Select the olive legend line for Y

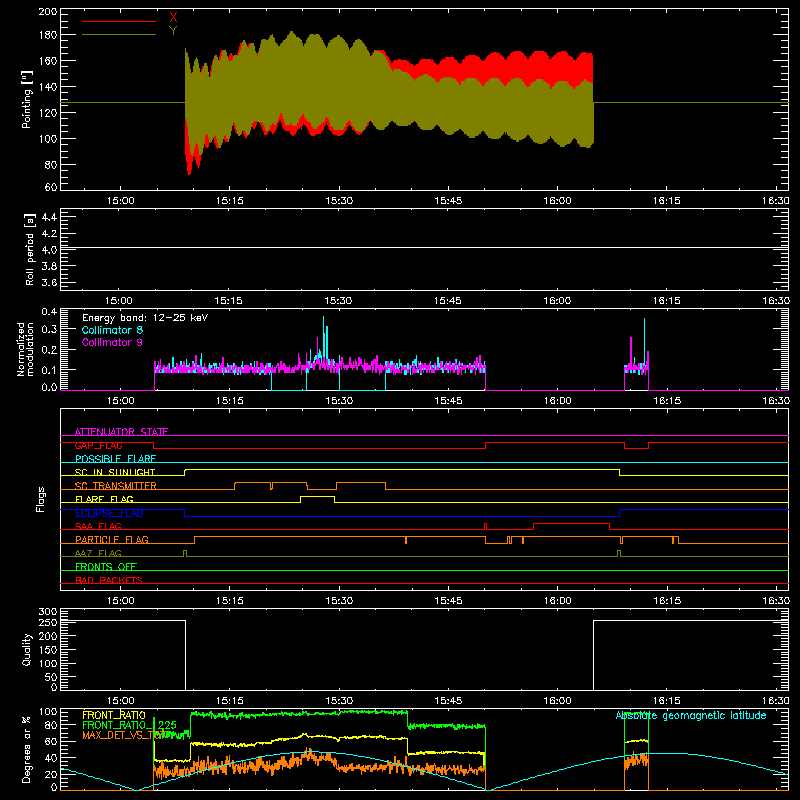coord(119,34)
